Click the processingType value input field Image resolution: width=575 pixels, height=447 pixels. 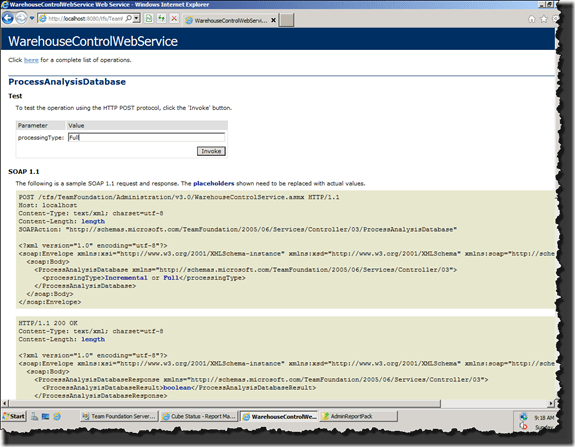(146, 138)
